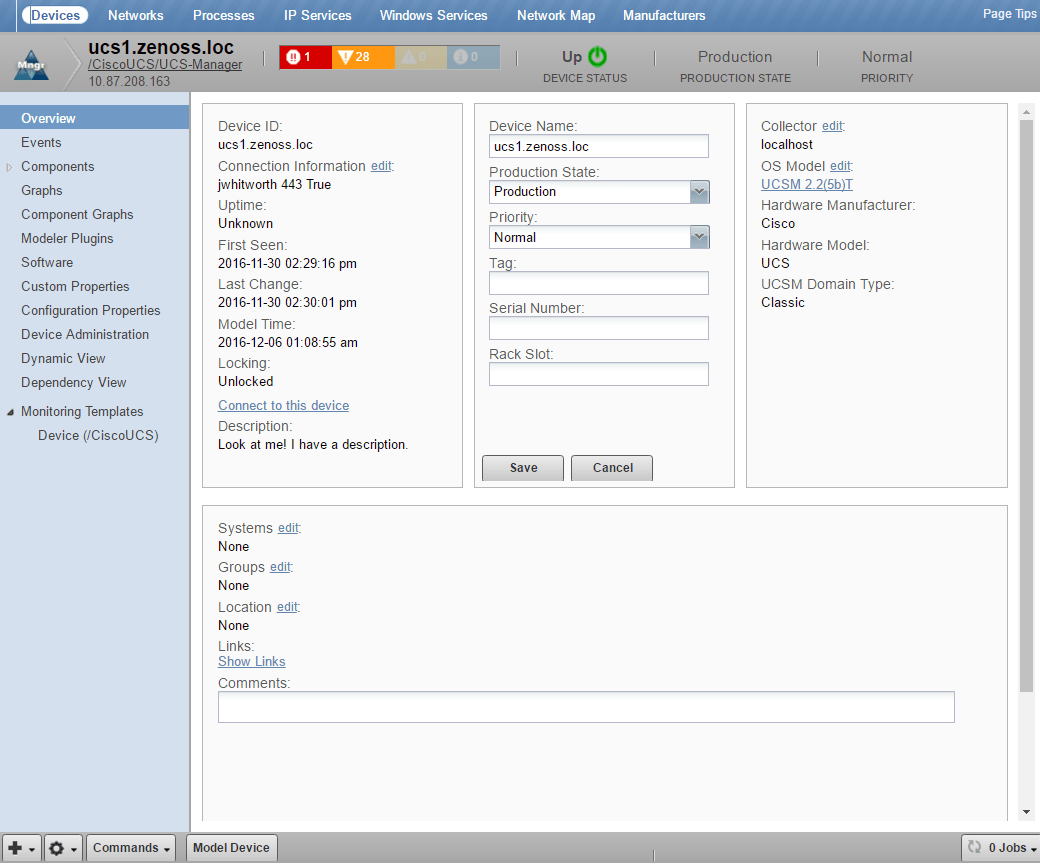Open the critical events counter showing 1

point(305,57)
